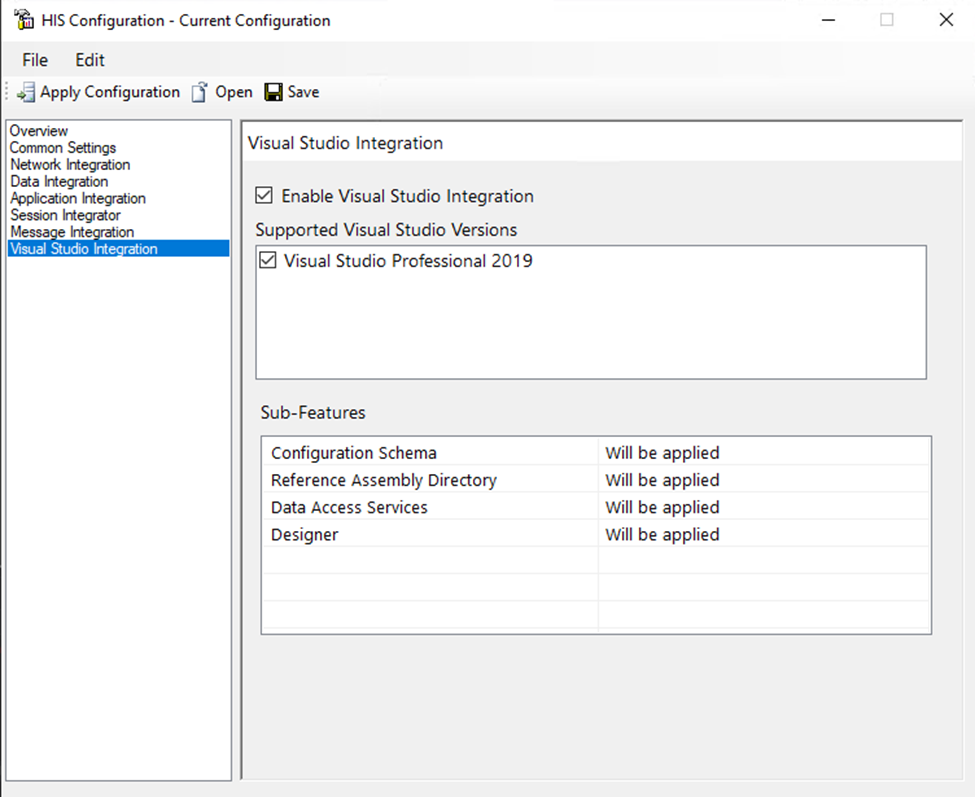Click the Visual Studio Professional 2019 label
The image size is (975, 797).
click(x=408, y=260)
